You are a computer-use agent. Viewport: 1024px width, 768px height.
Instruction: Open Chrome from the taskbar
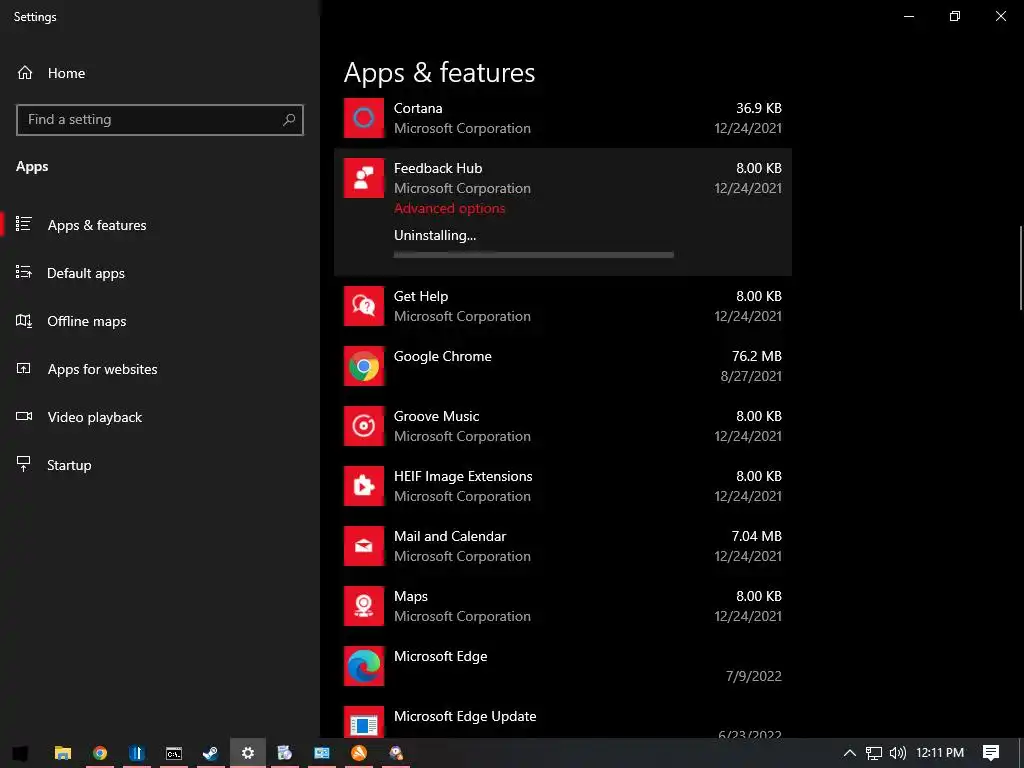pos(100,753)
